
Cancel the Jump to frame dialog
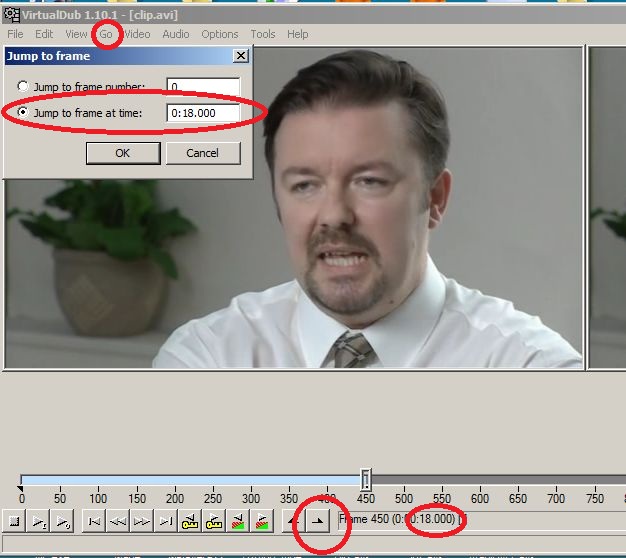coord(203,153)
